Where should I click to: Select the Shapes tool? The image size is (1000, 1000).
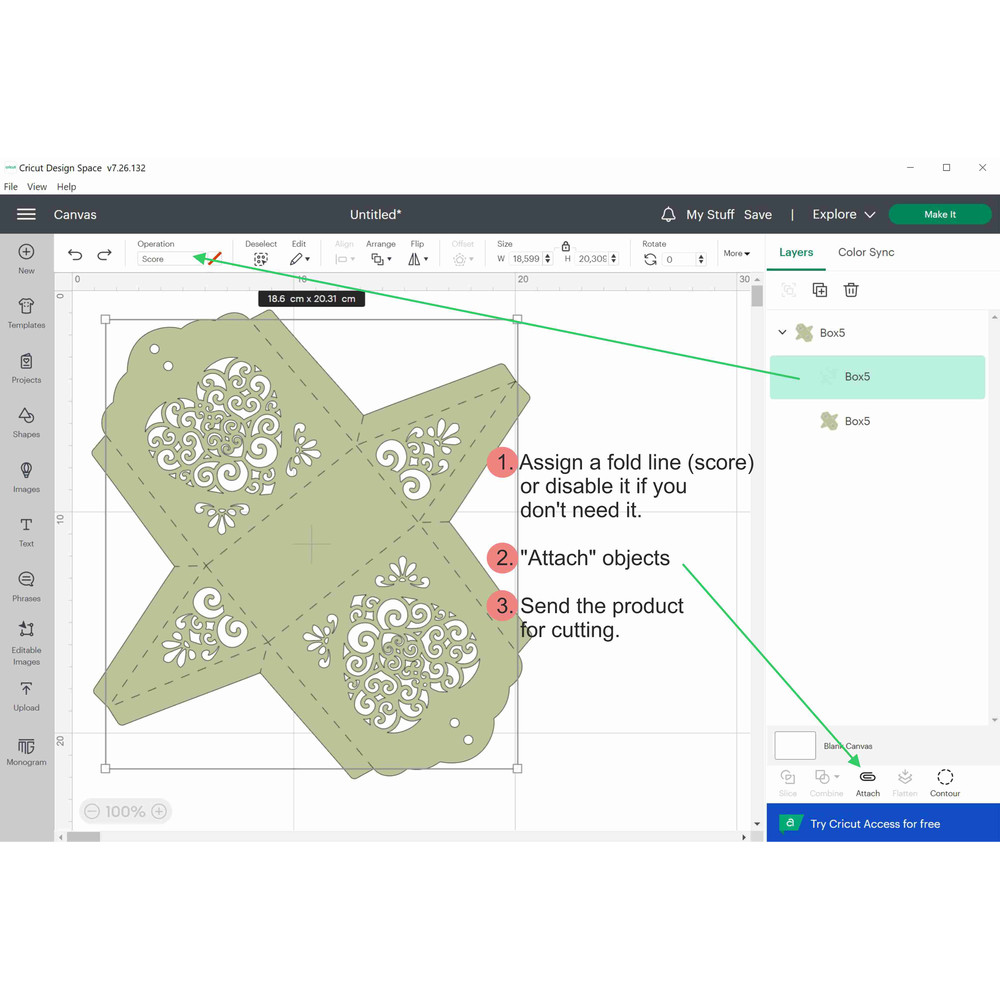(26, 422)
